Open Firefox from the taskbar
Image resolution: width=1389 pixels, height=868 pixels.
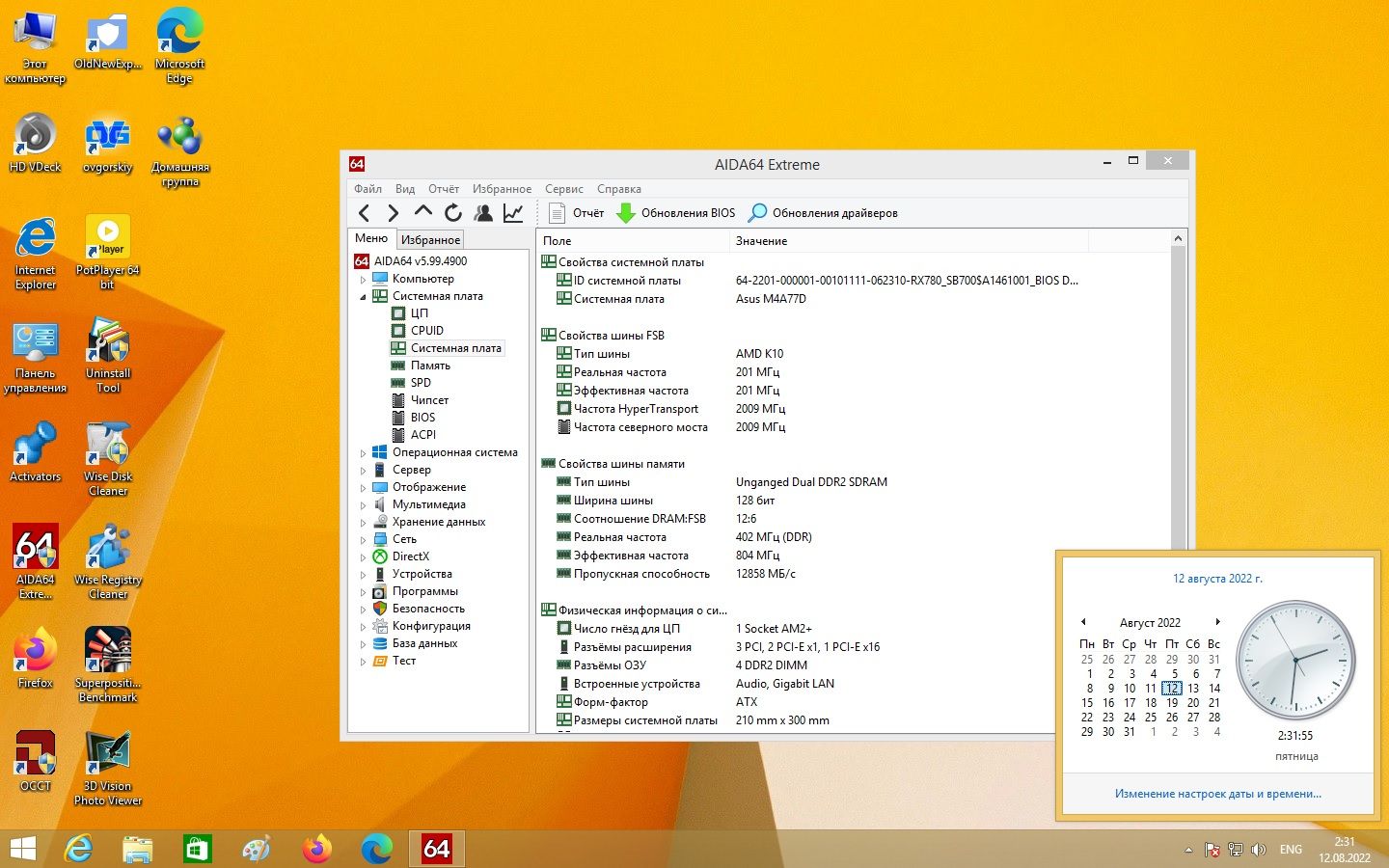coord(316,849)
